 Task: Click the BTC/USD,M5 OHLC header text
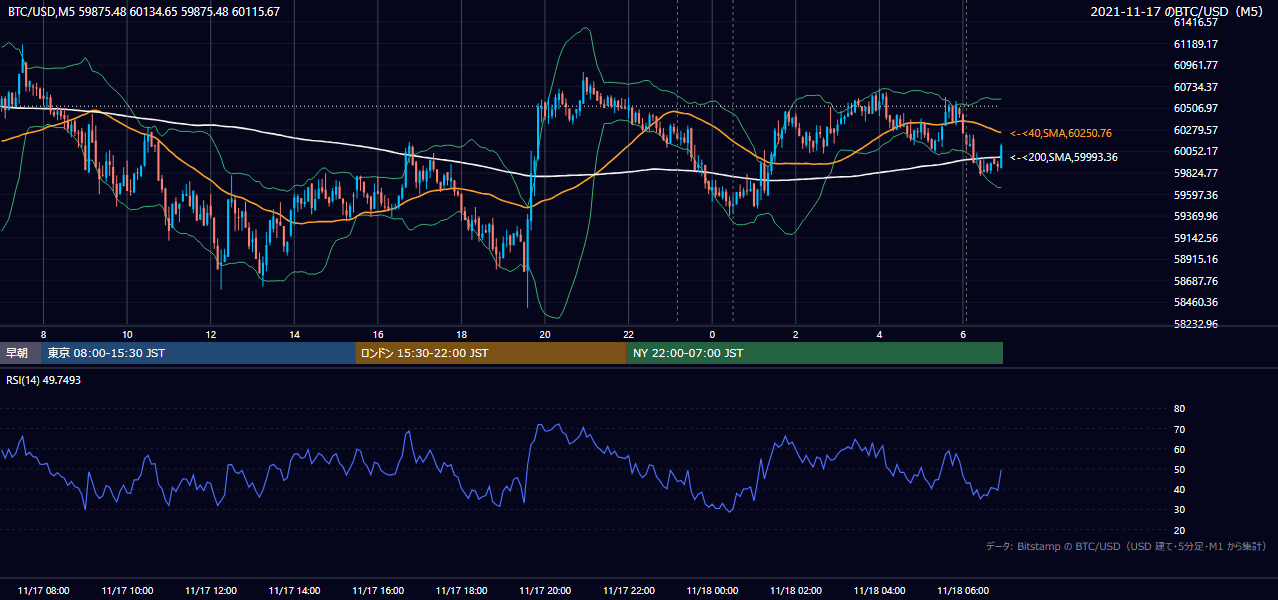click(144, 12)
